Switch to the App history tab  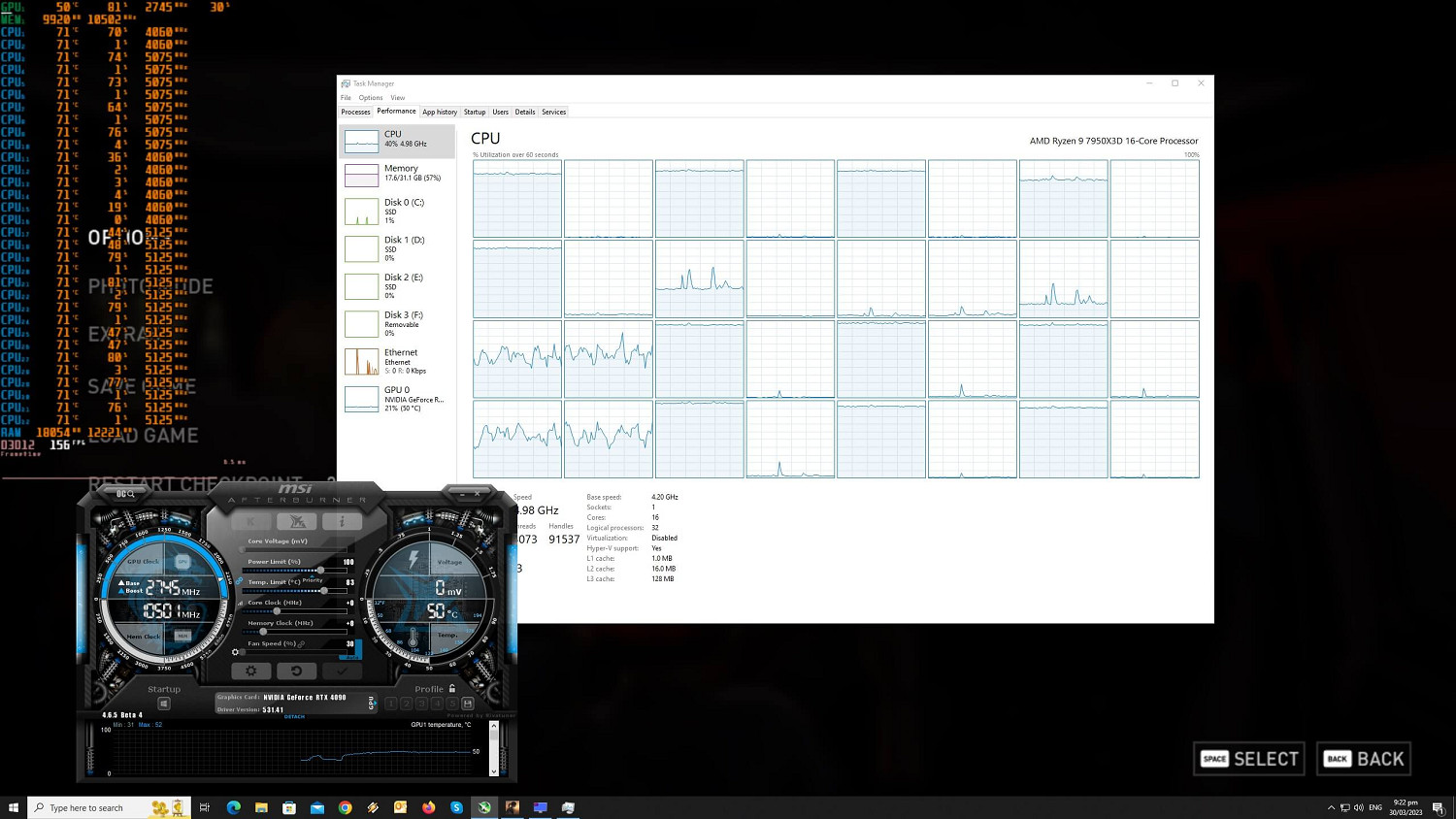coord(440,112)
